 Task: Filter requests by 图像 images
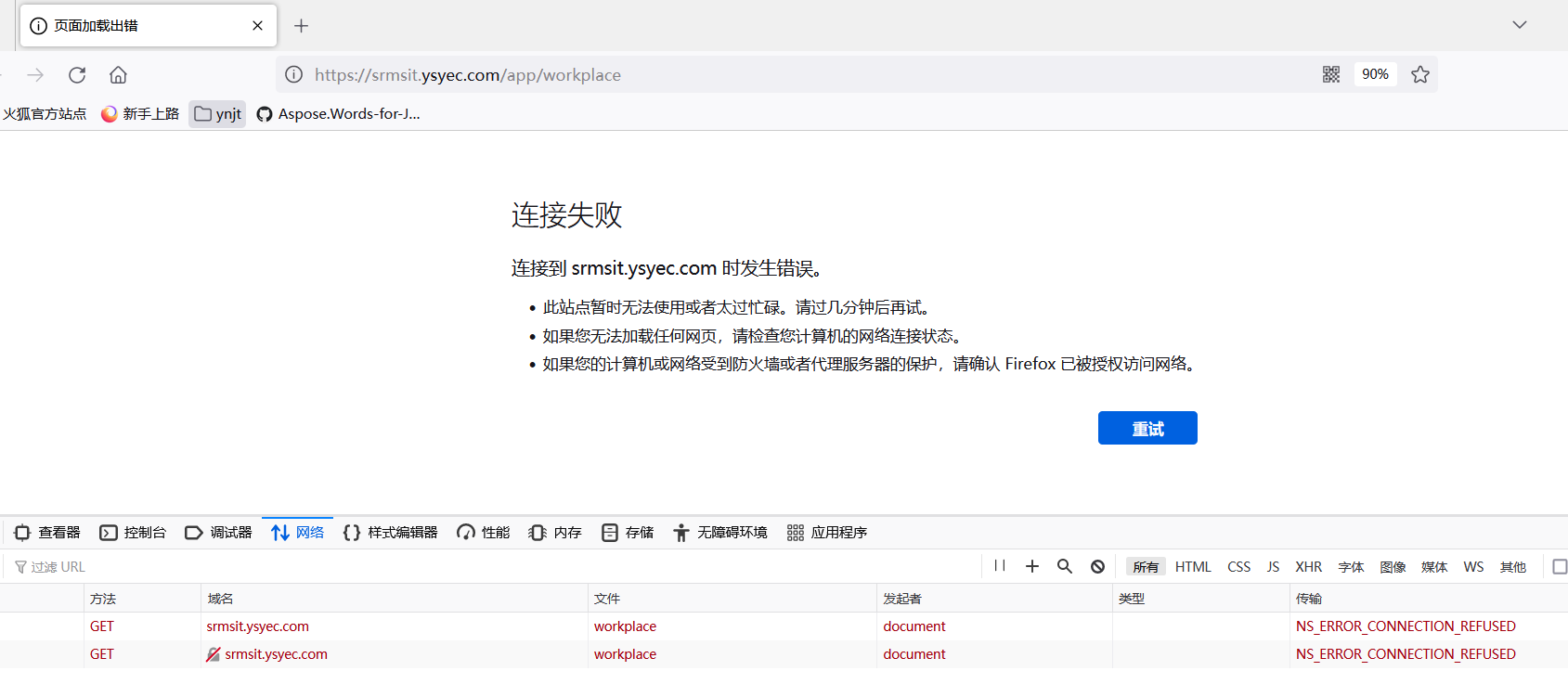[x=1393, y=567]
